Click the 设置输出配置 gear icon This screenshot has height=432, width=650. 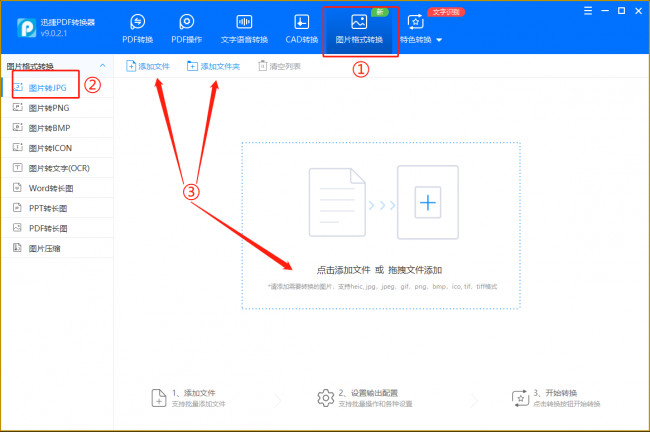point(326,398)
